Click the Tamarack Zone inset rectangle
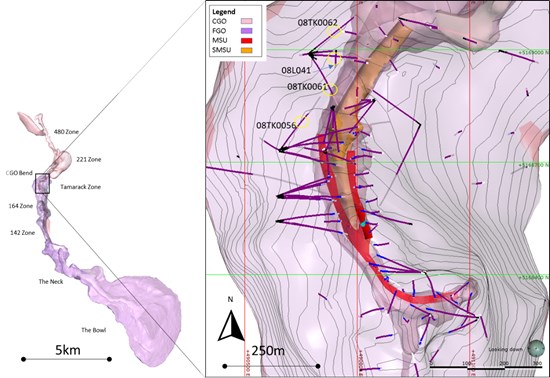The image size is (550, 378). click(x=42, y=183)
